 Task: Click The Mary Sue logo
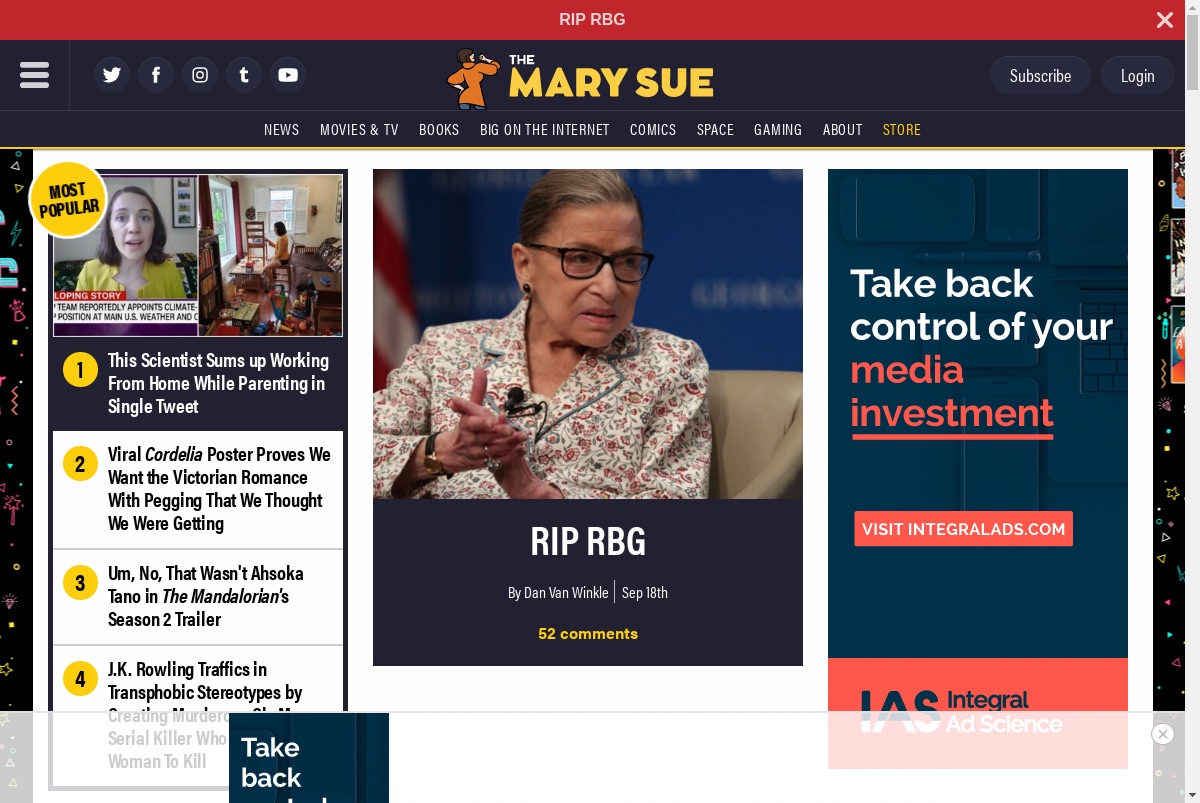coord(580,78)
